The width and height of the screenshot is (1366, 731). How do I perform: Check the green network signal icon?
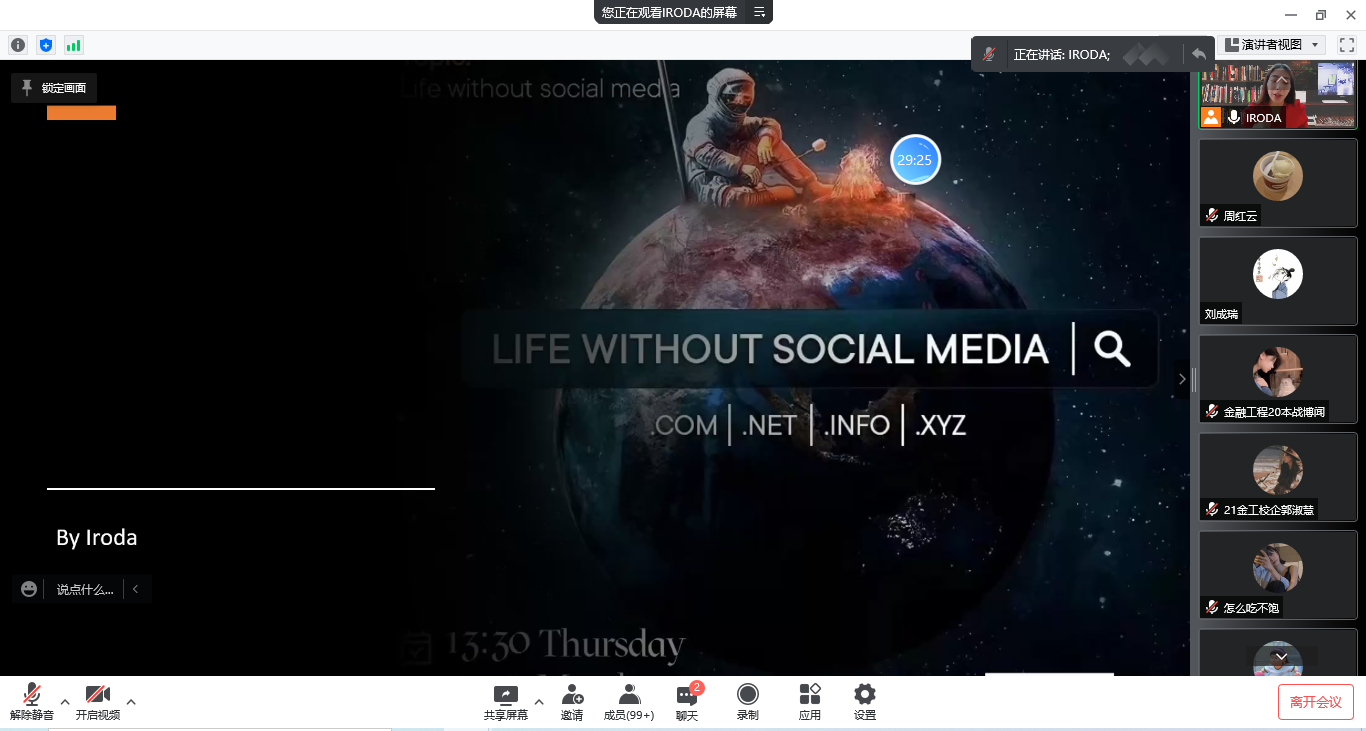(x=73, y=45)
